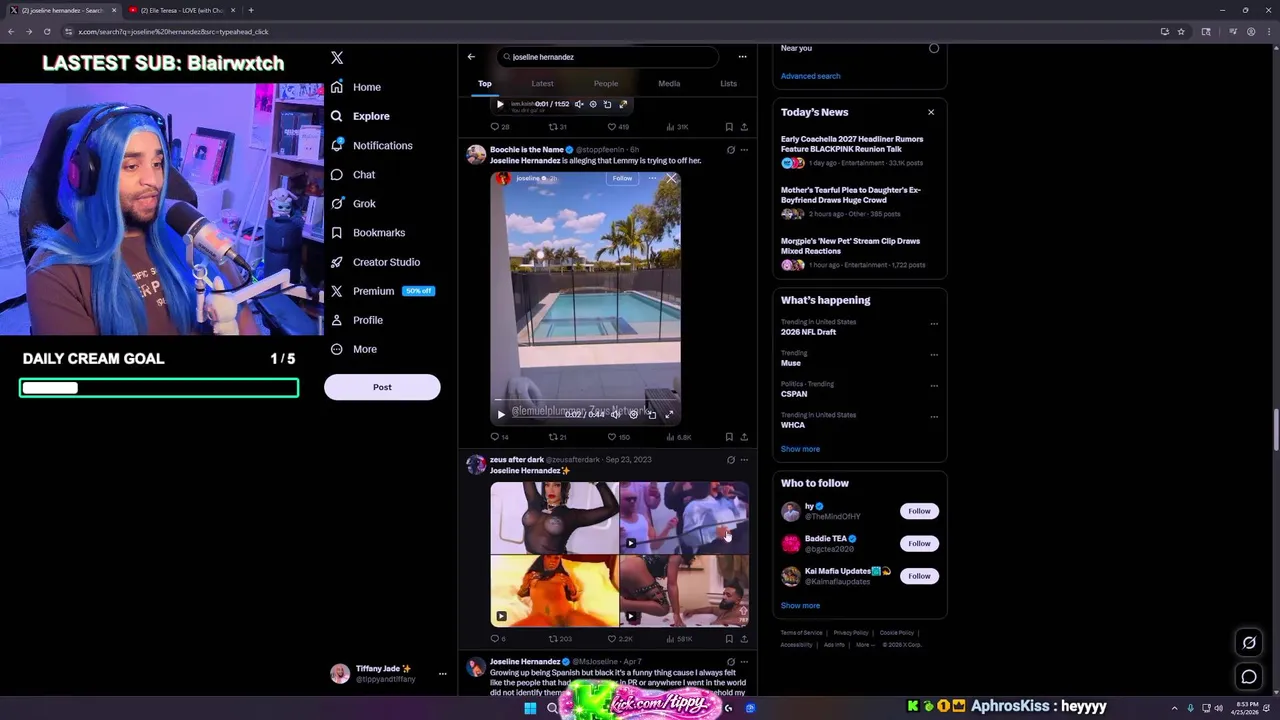Open Premium in the sidebar
1280x720 pixels.
382,291
